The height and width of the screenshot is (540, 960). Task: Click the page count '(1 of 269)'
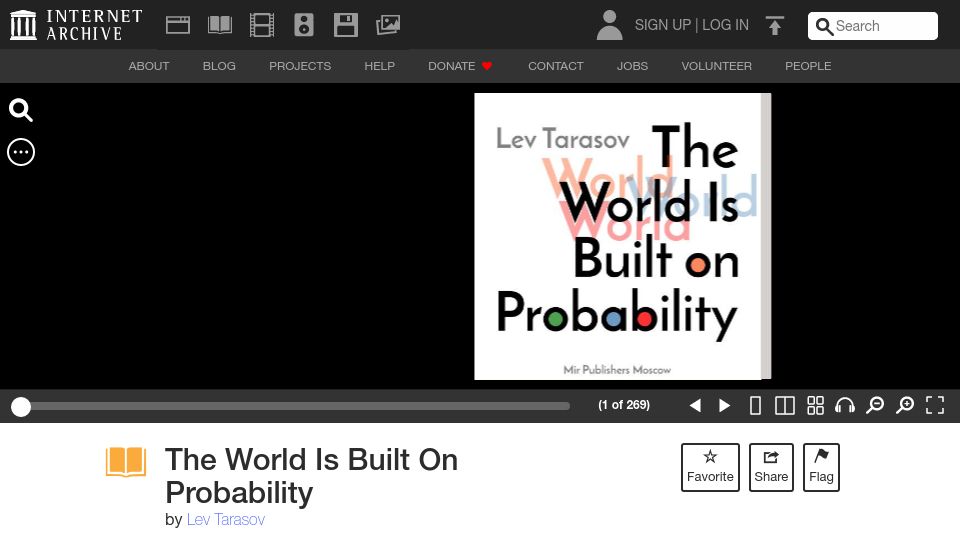tap(624, 405)
